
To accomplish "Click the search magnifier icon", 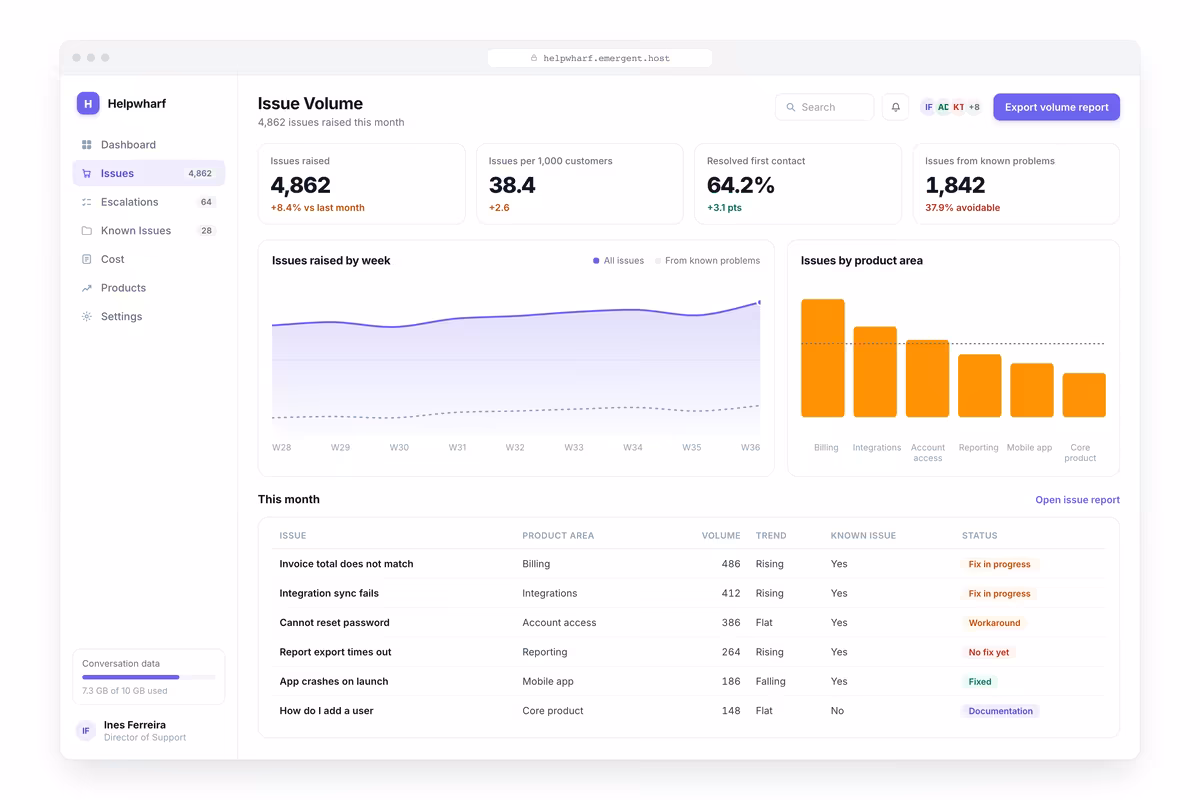I will (x=791, y=107).
